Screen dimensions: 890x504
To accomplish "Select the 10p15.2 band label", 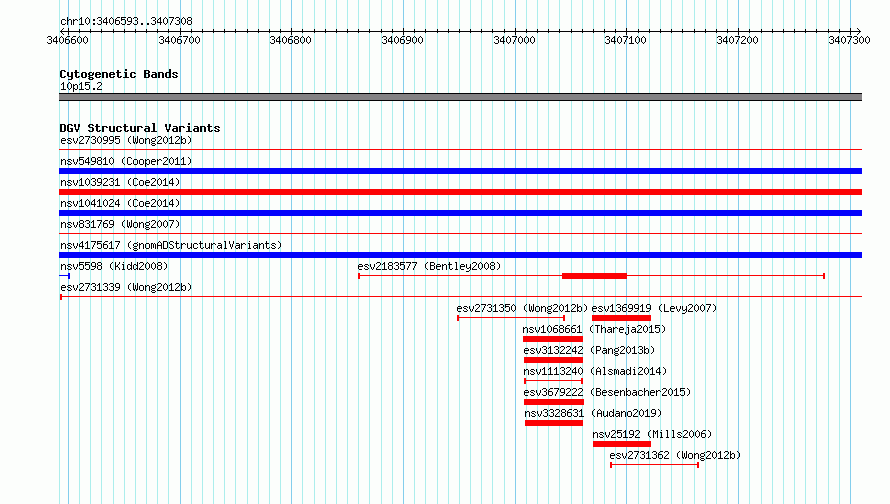I will pos(81,86).
